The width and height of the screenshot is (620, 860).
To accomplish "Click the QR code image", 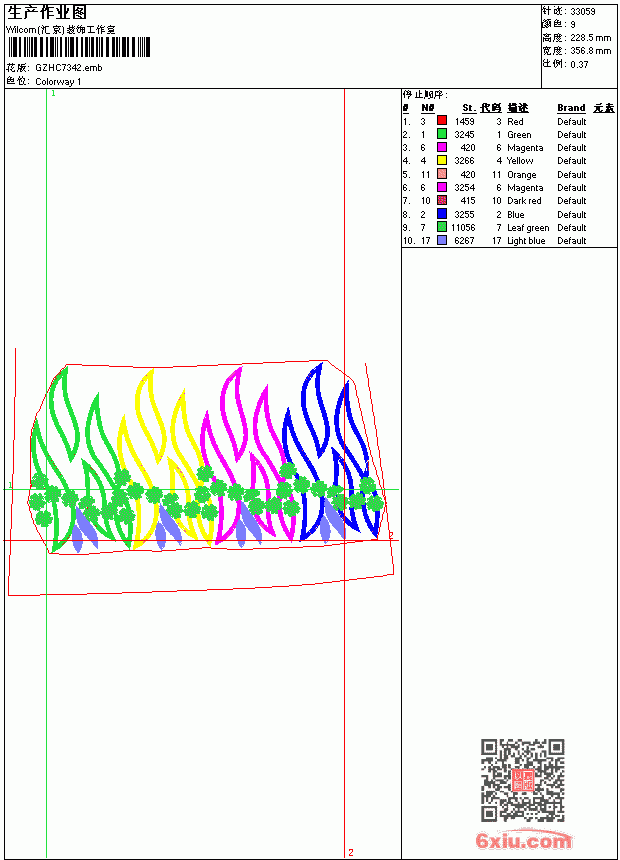I will tap(523, 780).
